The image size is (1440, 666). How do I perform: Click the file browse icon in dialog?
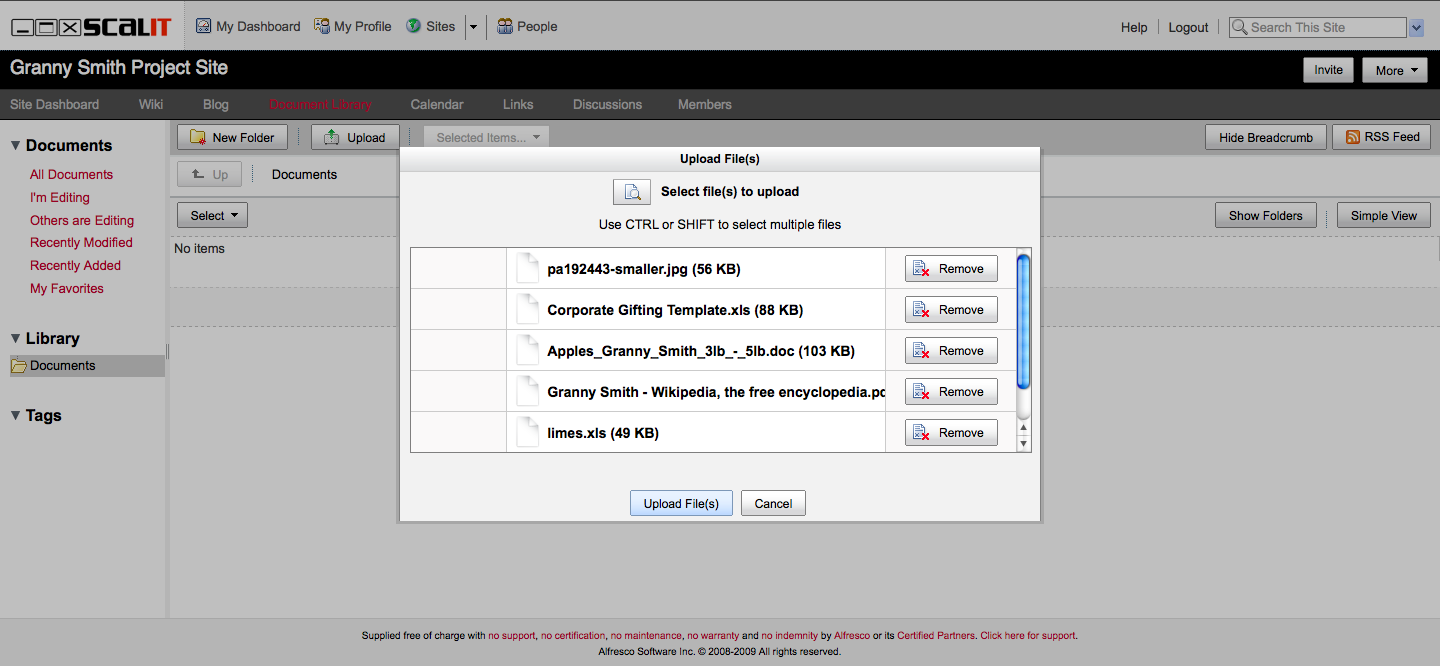pos(632,192)
